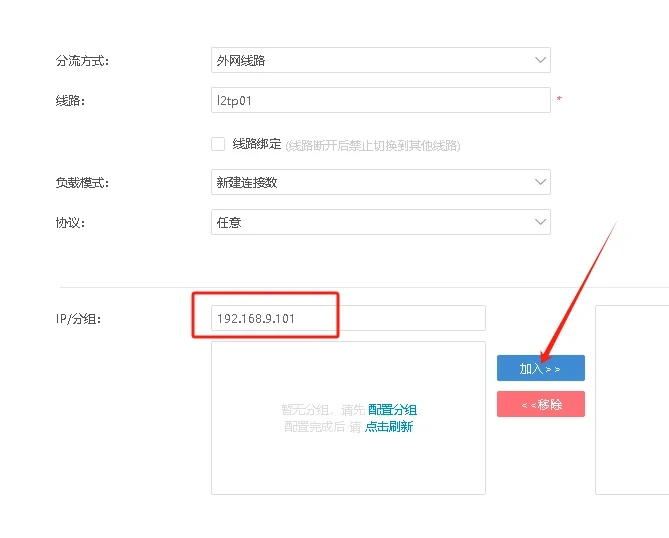
Task: Open the 负载模式 dropdown chevron
Action: (x=540, y=182)
